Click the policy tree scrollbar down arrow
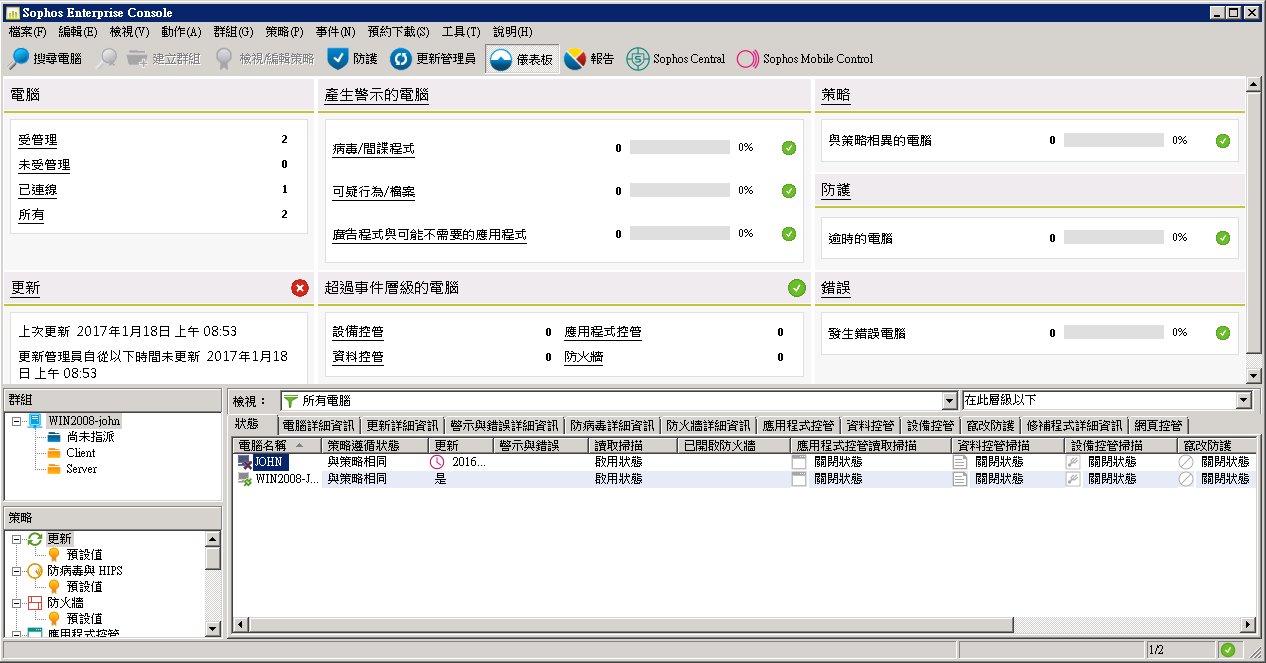This screenshot has width=1266, height=663. tap(212, 628)
